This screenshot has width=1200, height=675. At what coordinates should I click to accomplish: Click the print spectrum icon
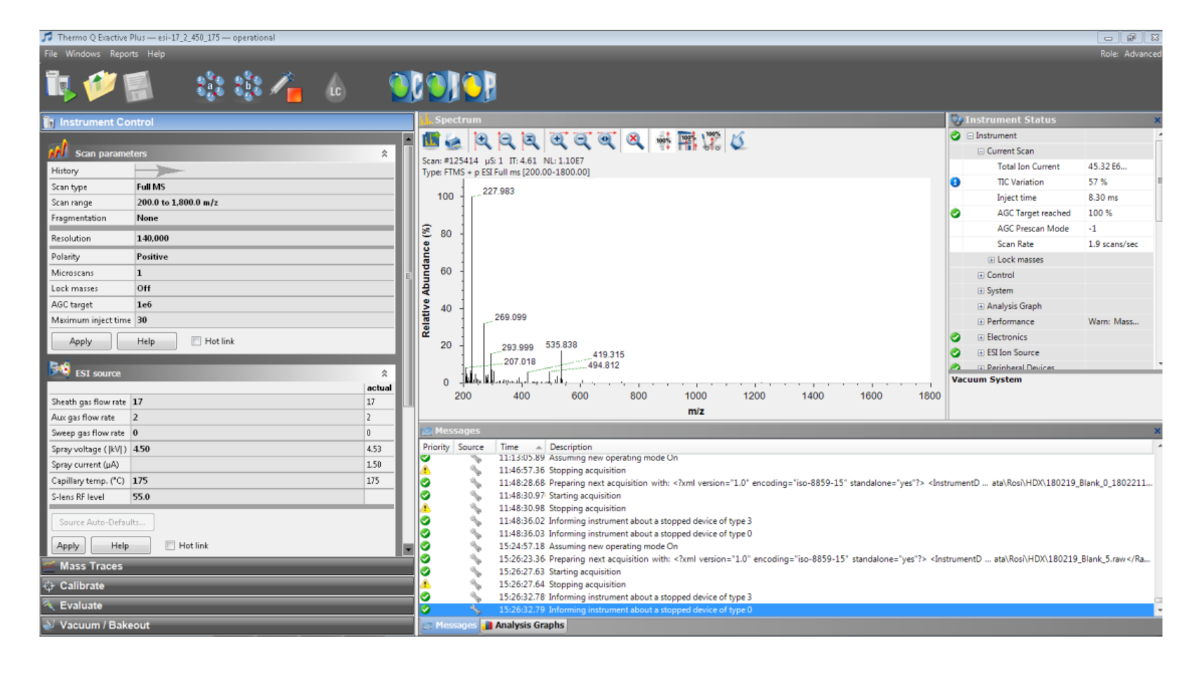453,142
